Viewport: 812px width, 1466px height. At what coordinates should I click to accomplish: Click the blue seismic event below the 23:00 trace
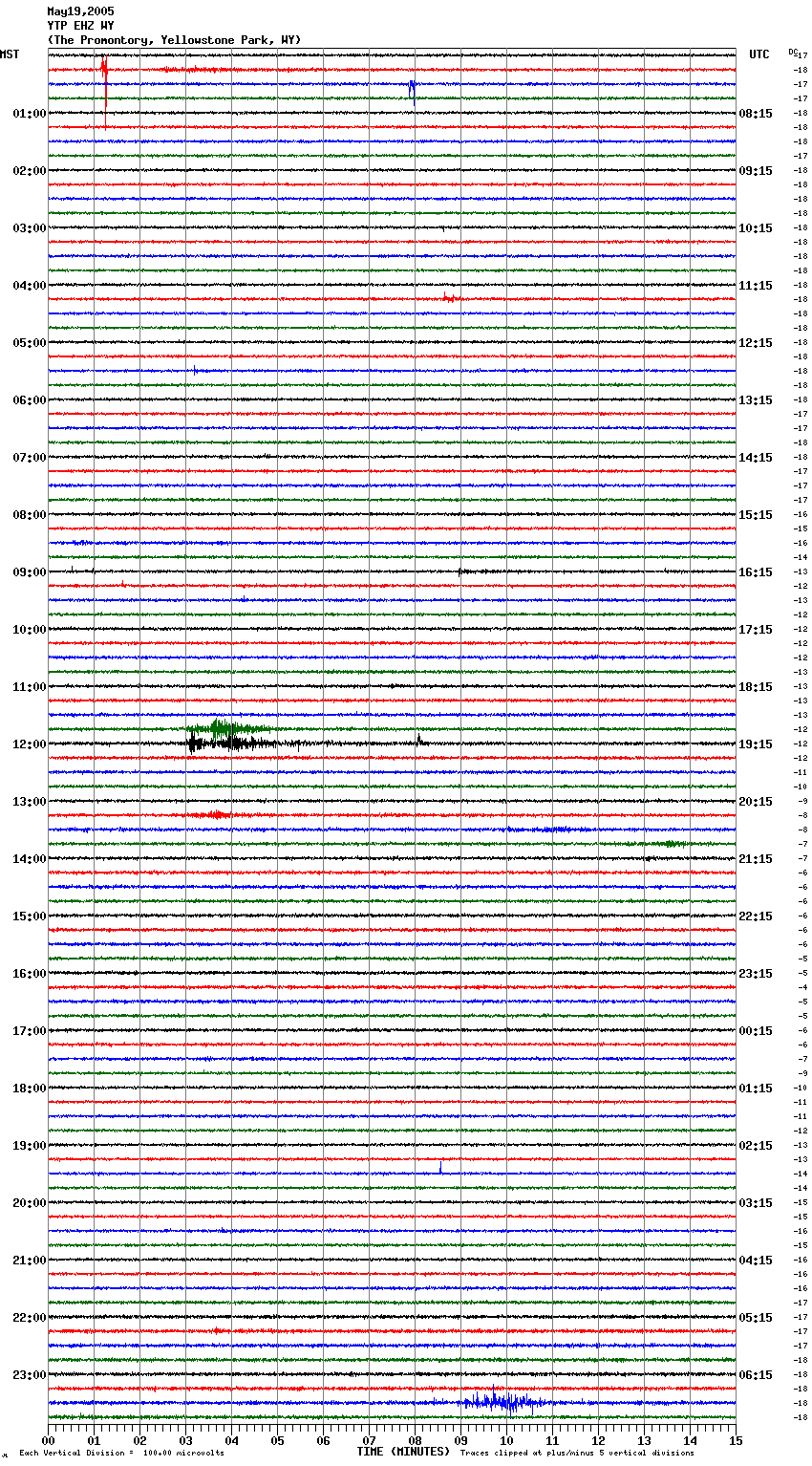(x=503, y=1402)
